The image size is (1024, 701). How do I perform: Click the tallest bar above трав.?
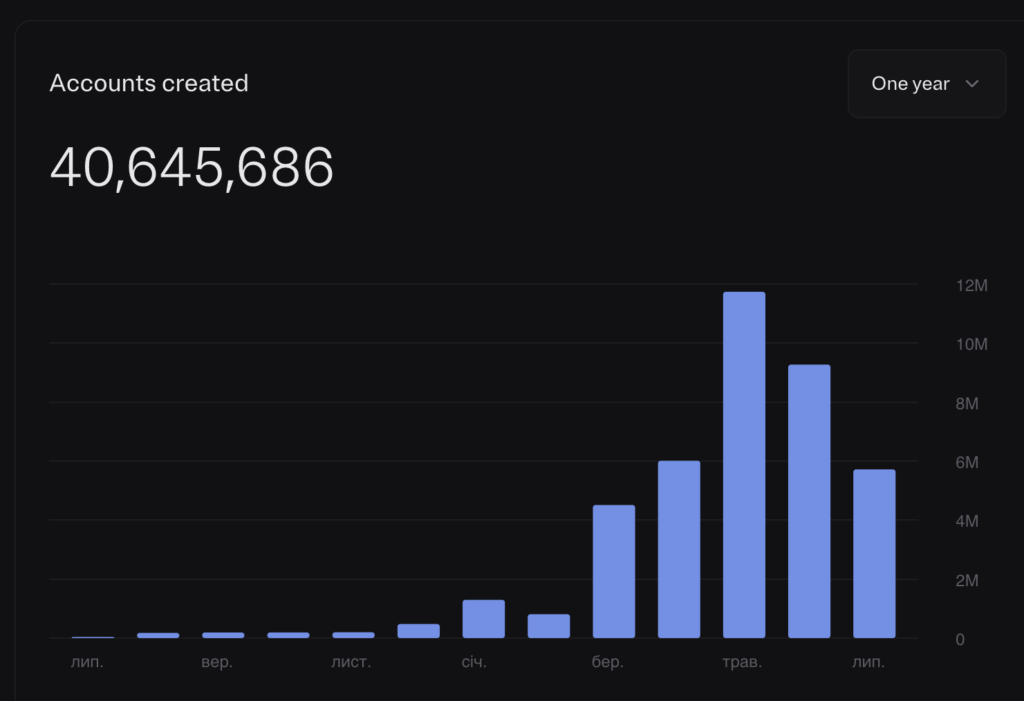coord(744,465)
